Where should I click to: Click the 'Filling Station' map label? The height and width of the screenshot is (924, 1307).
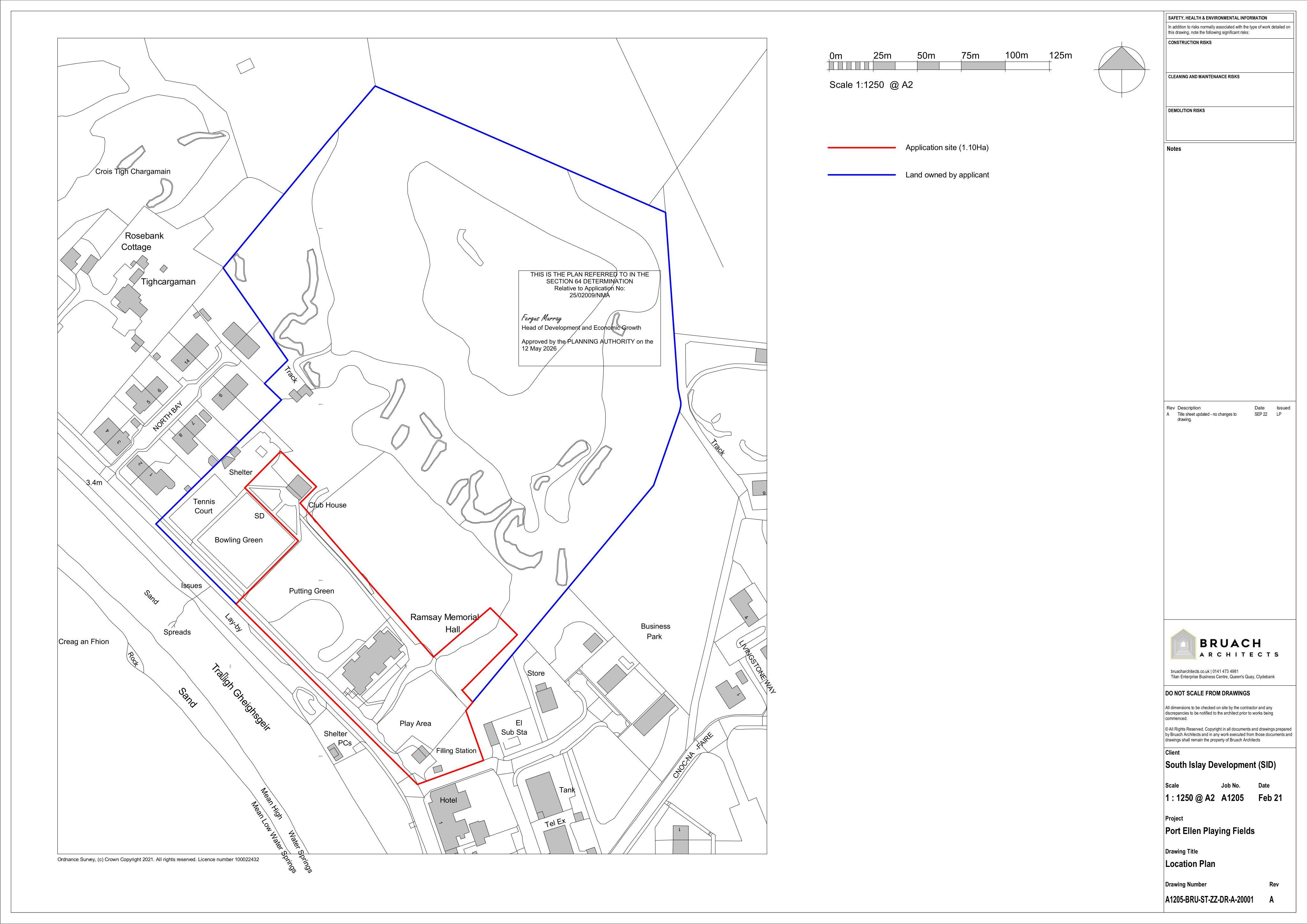(456, 751)
